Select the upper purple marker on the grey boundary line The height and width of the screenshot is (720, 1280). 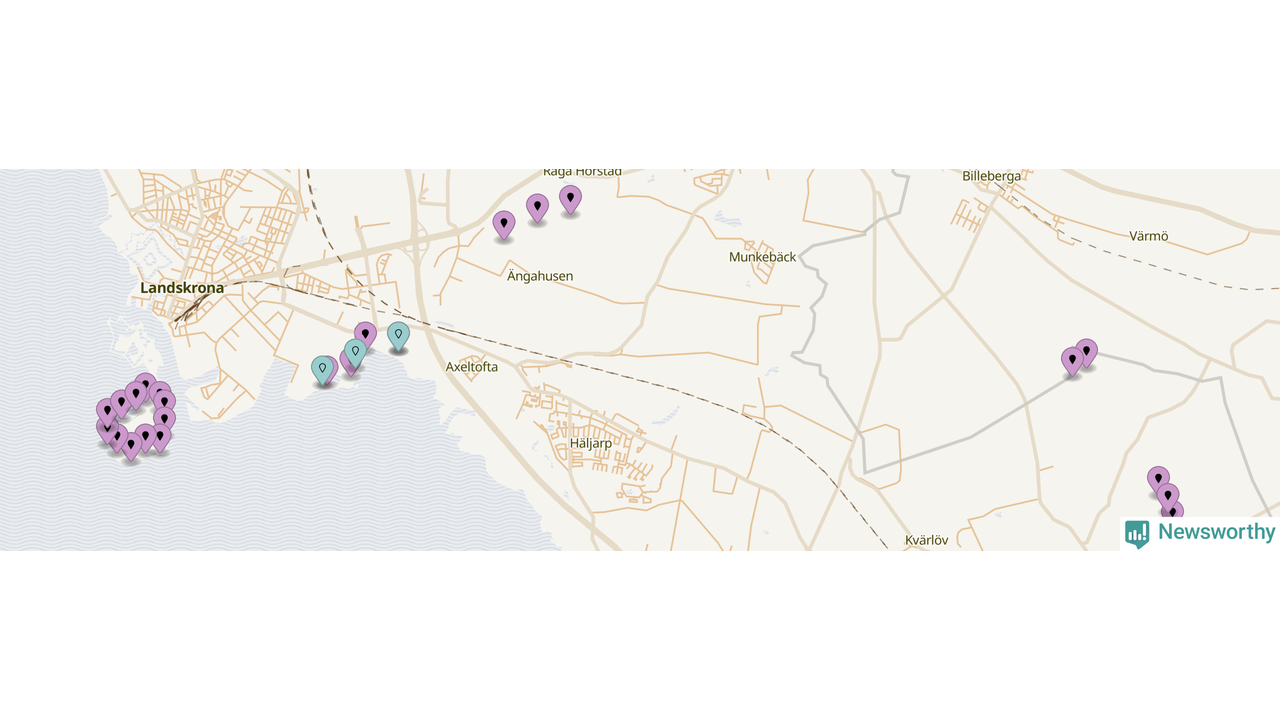pos(1086,353)
